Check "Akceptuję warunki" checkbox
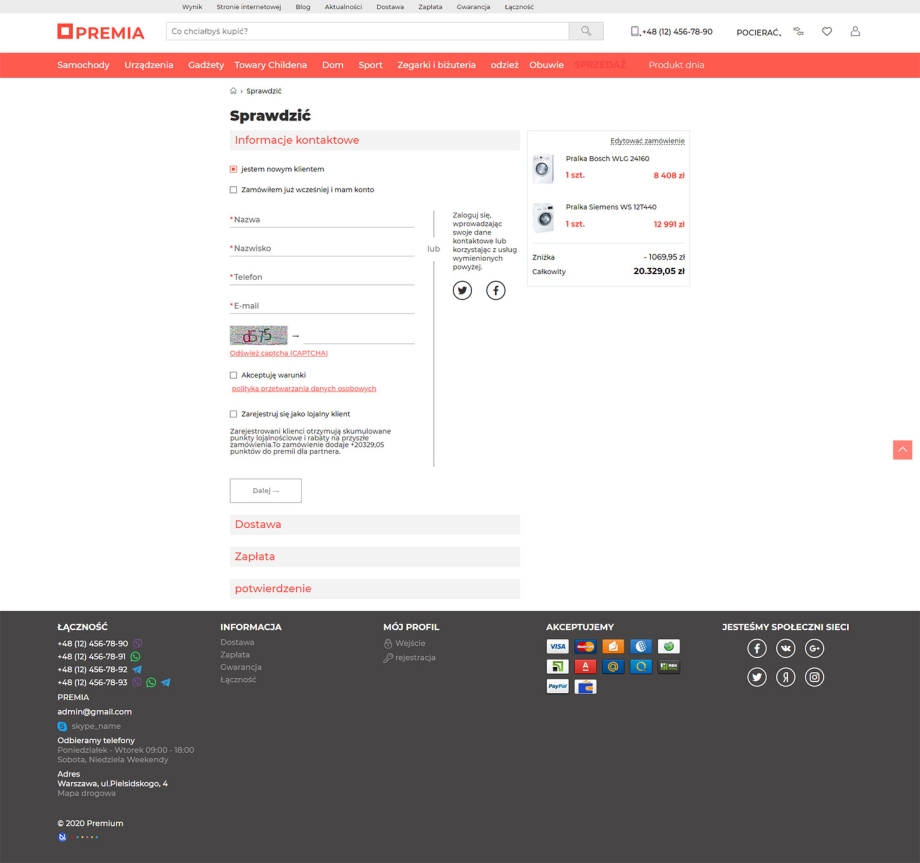 tap(234, 375)
